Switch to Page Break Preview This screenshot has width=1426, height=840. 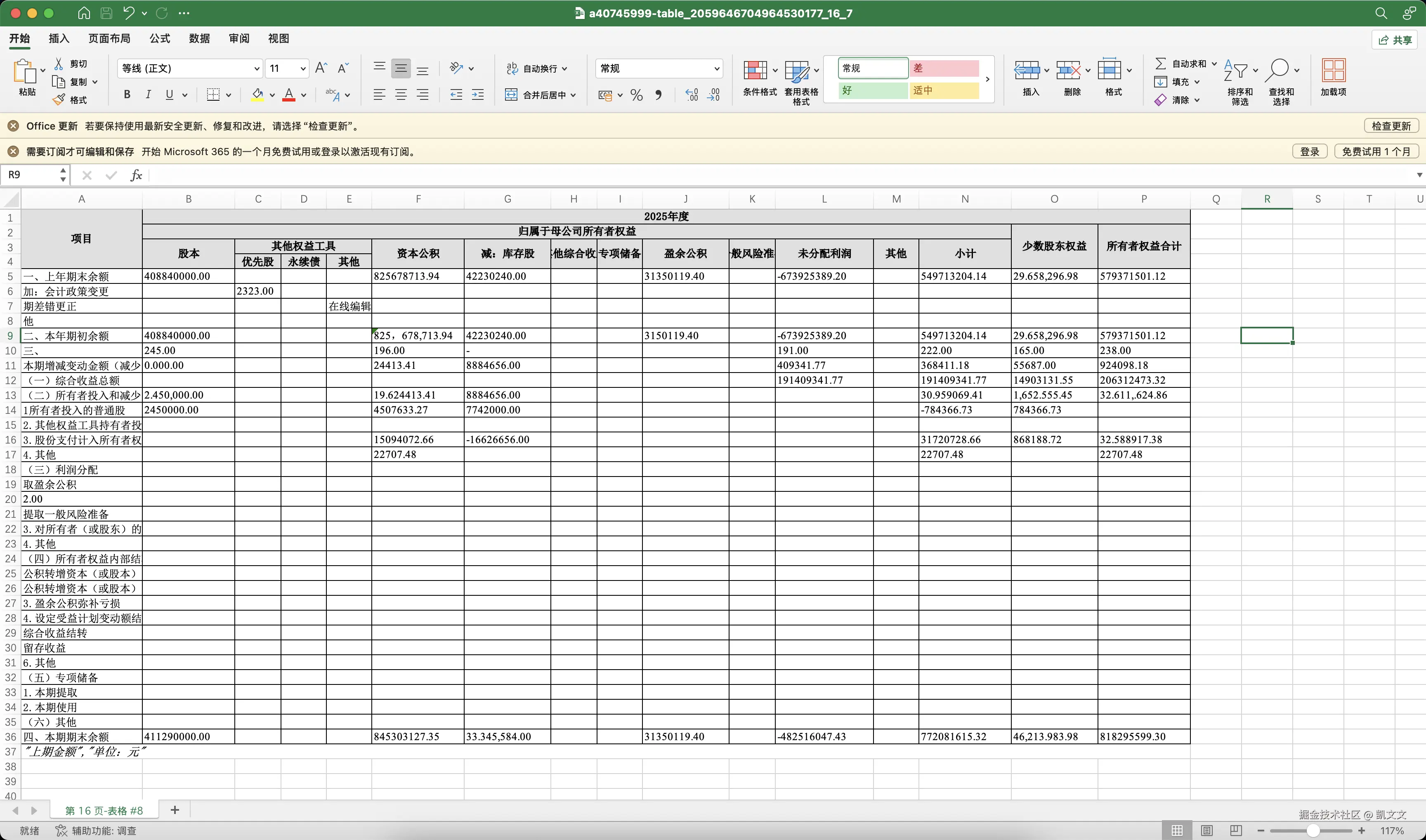pyautogui.click(x=1236, y=831)
